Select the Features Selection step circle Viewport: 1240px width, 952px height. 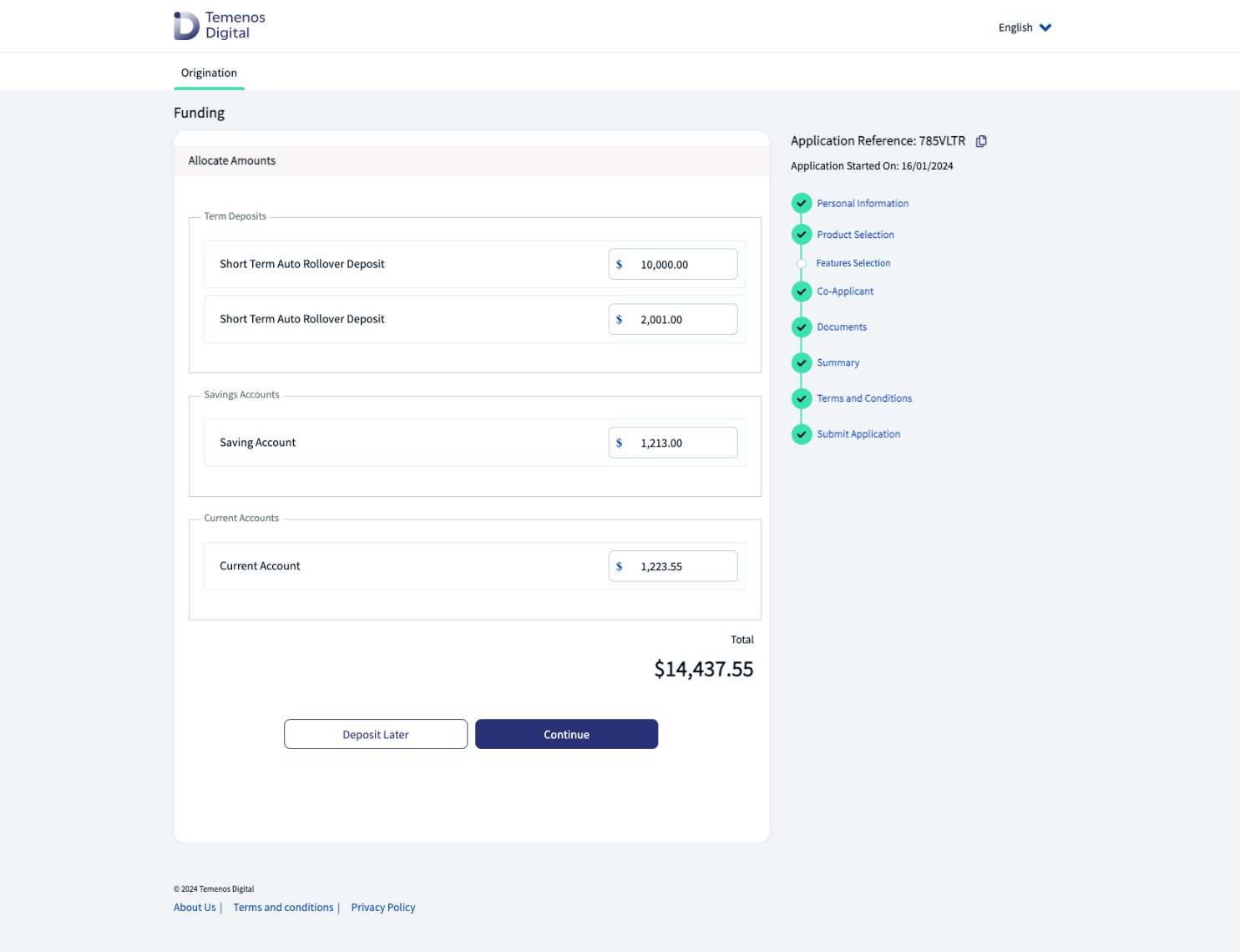click(802, 264)
